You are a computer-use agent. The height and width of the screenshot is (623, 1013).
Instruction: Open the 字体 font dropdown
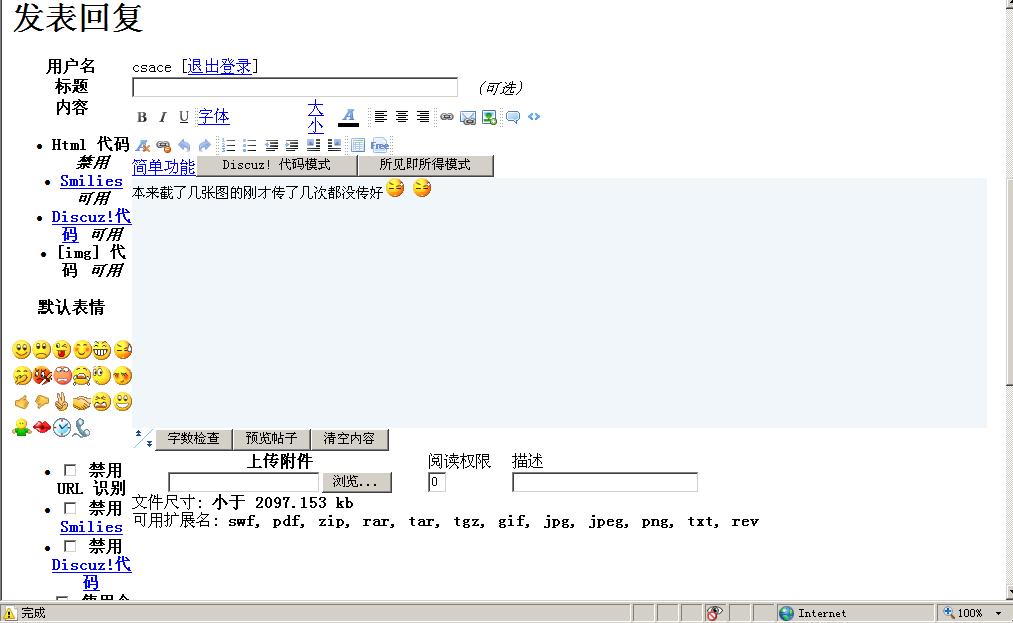[214, 116]
